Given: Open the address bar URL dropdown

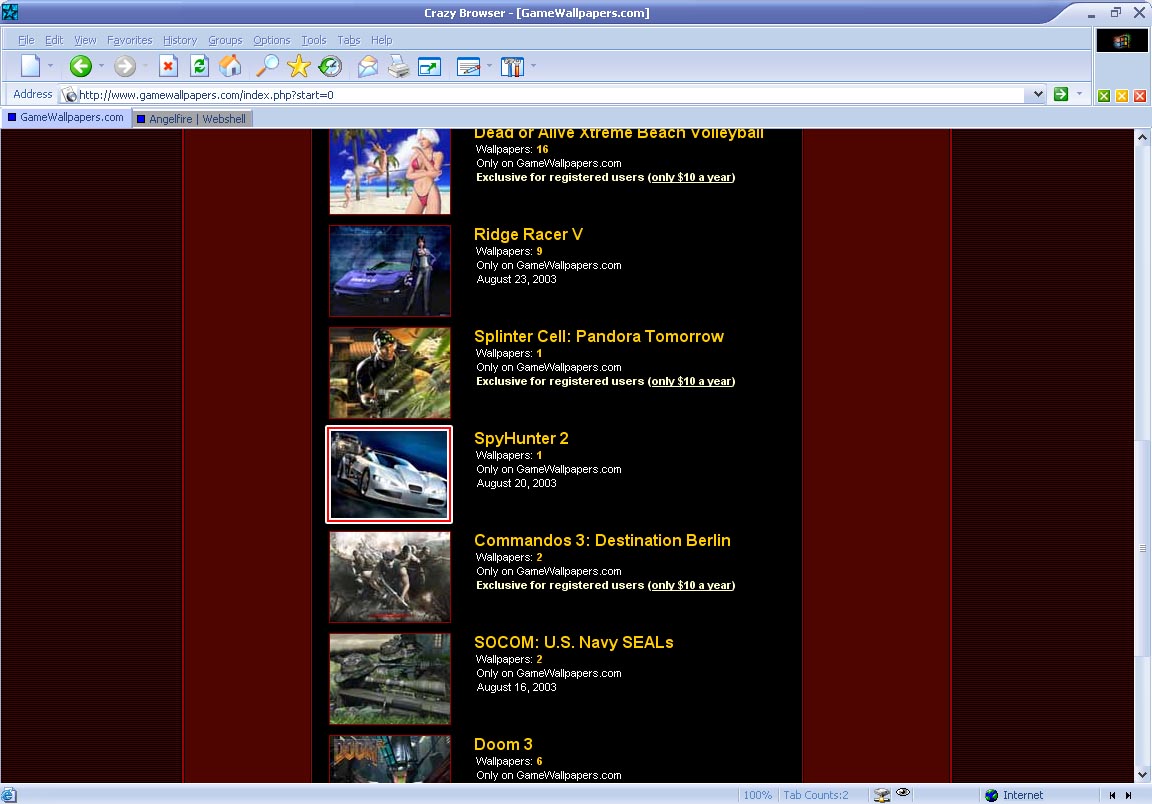Looking at the screenshot, I should click(x=1038, y=94).
